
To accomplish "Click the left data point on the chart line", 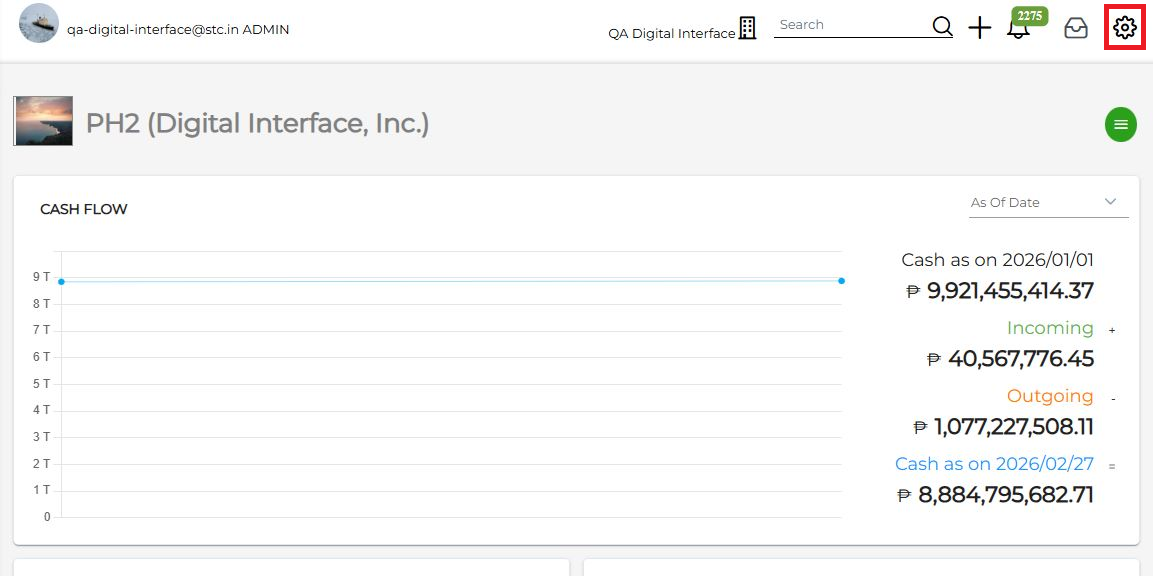I will coord(61,282).
